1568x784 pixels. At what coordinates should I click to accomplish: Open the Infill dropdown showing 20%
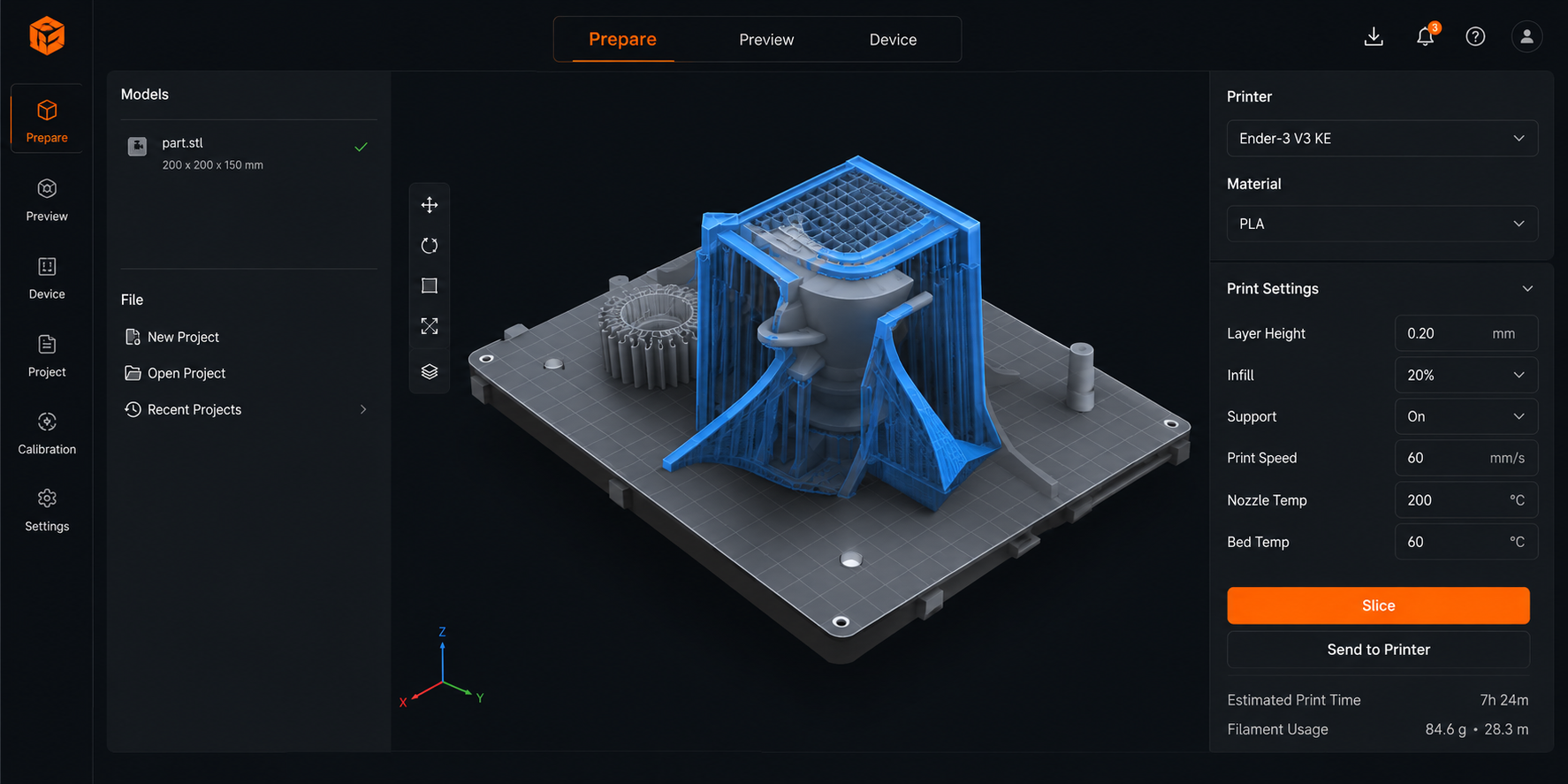pos(1465,375)
